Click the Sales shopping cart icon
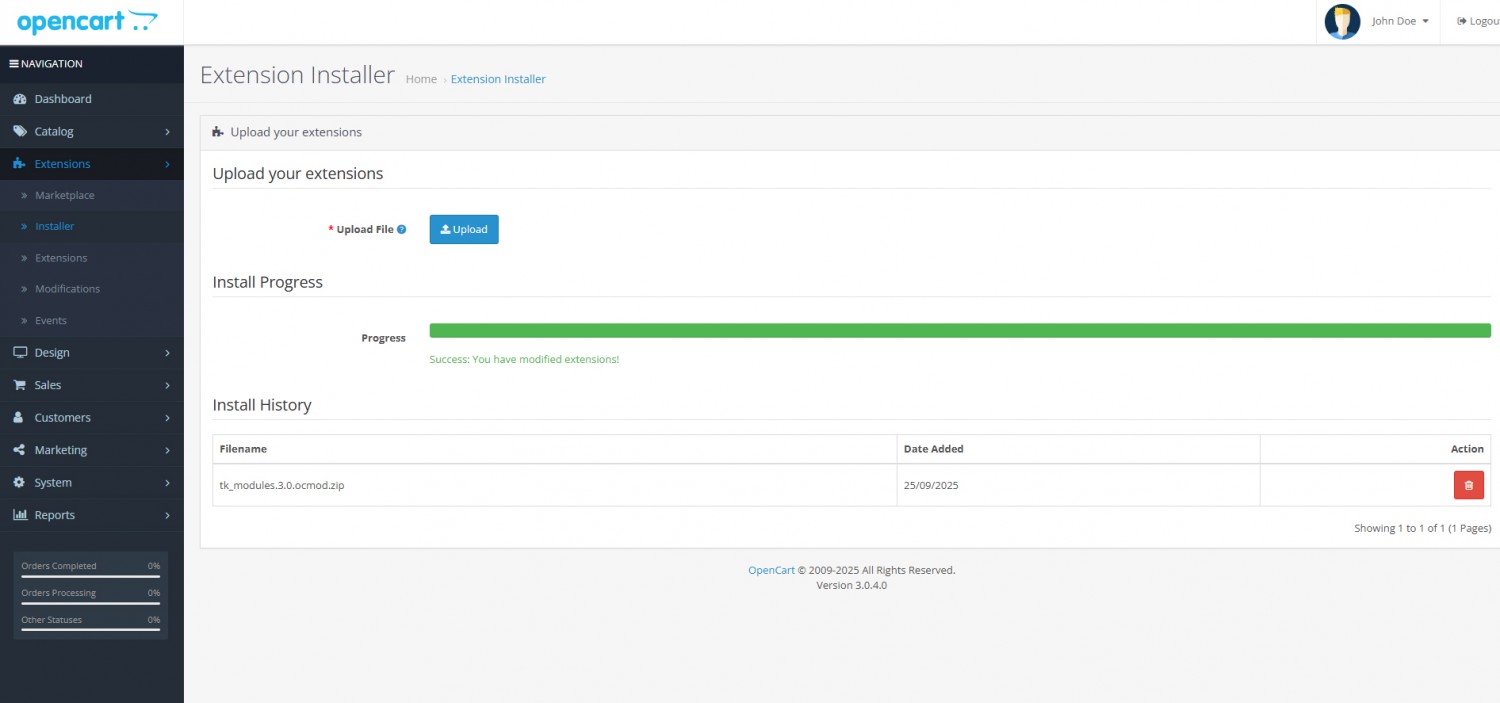This screenshot has width=1500, height=703. click(19, 385)
